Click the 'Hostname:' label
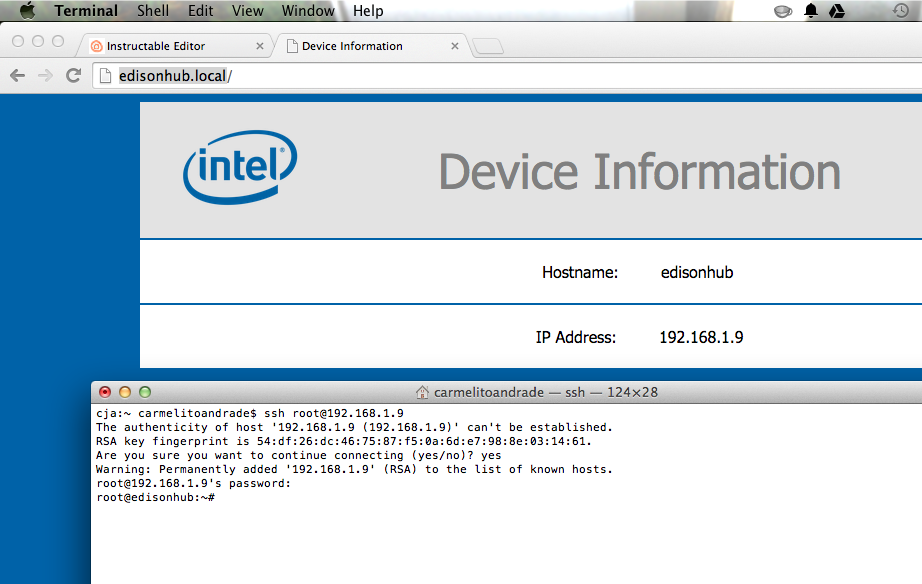 point(580,272)
